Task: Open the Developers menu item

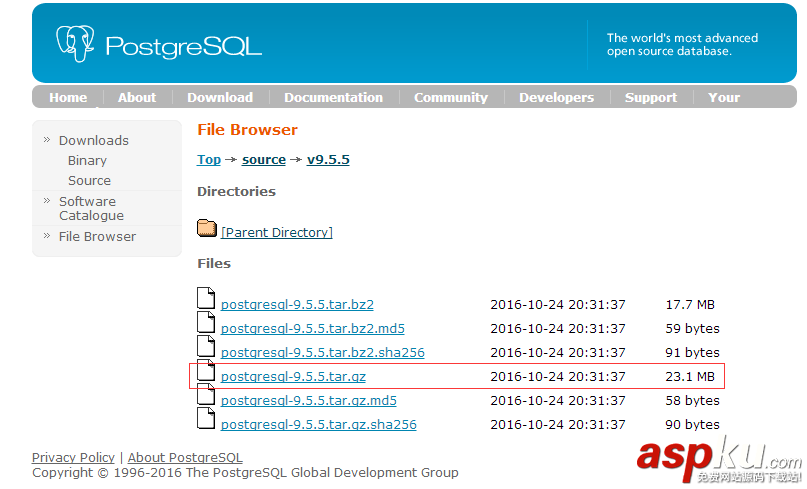Action: 556,97
